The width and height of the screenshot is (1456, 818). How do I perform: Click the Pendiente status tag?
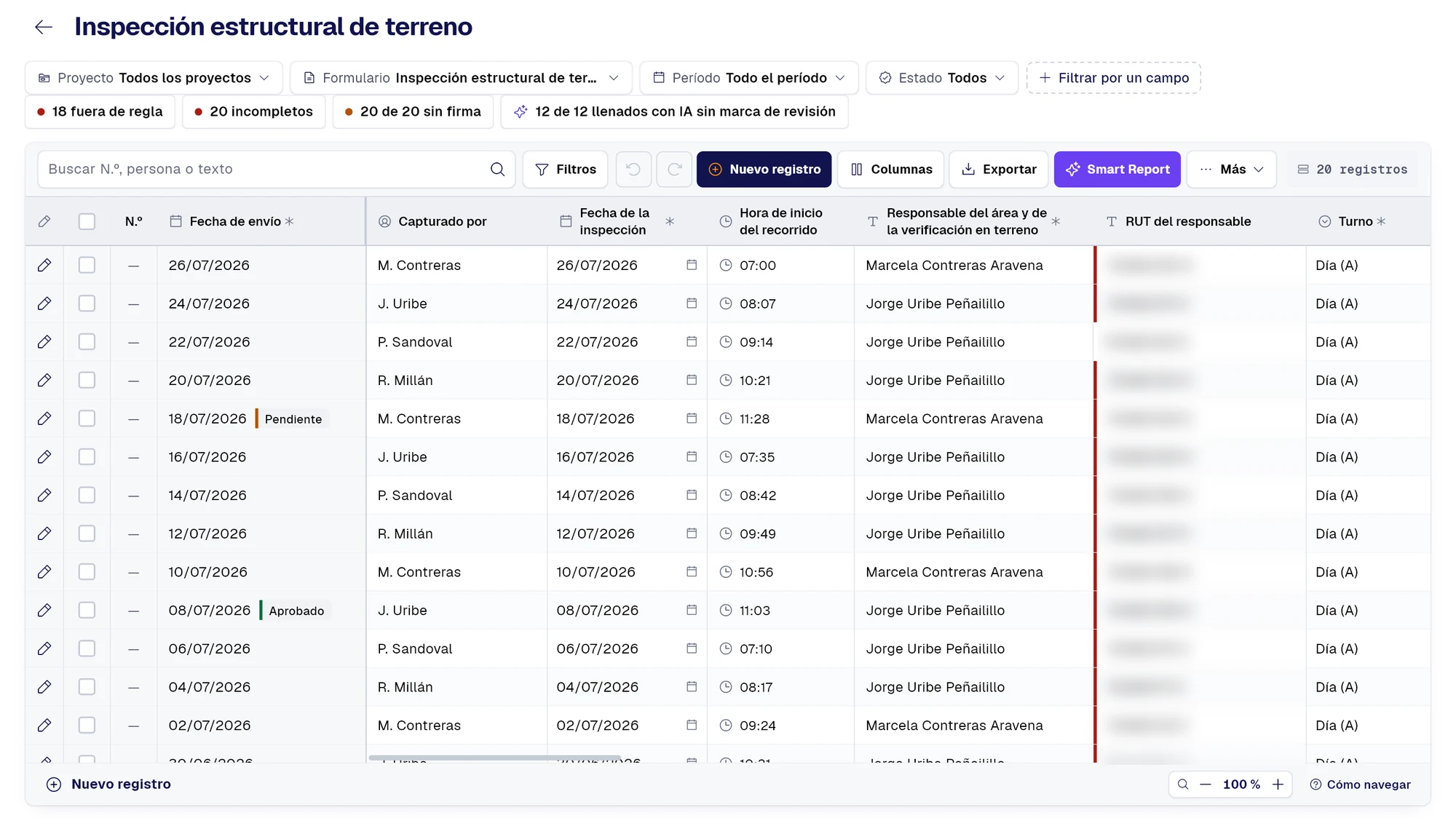click(293, 419)
